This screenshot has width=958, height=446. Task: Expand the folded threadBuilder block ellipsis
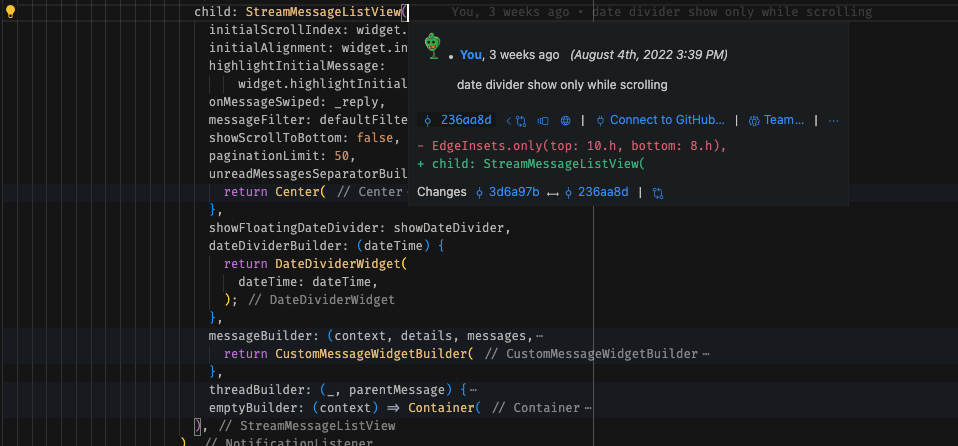coord(473,390)
